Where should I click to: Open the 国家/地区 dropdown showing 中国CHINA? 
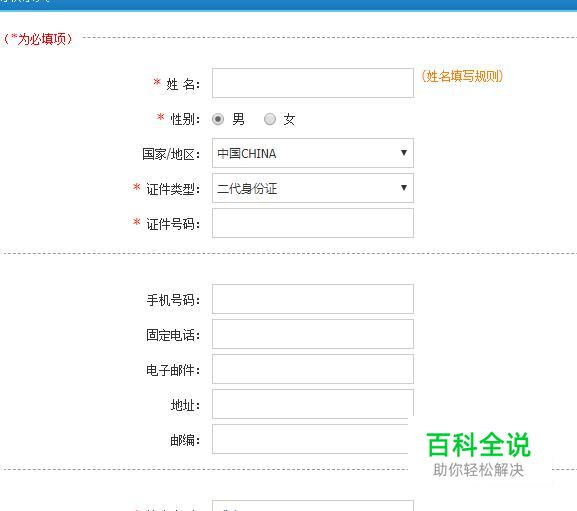[313, 153]
